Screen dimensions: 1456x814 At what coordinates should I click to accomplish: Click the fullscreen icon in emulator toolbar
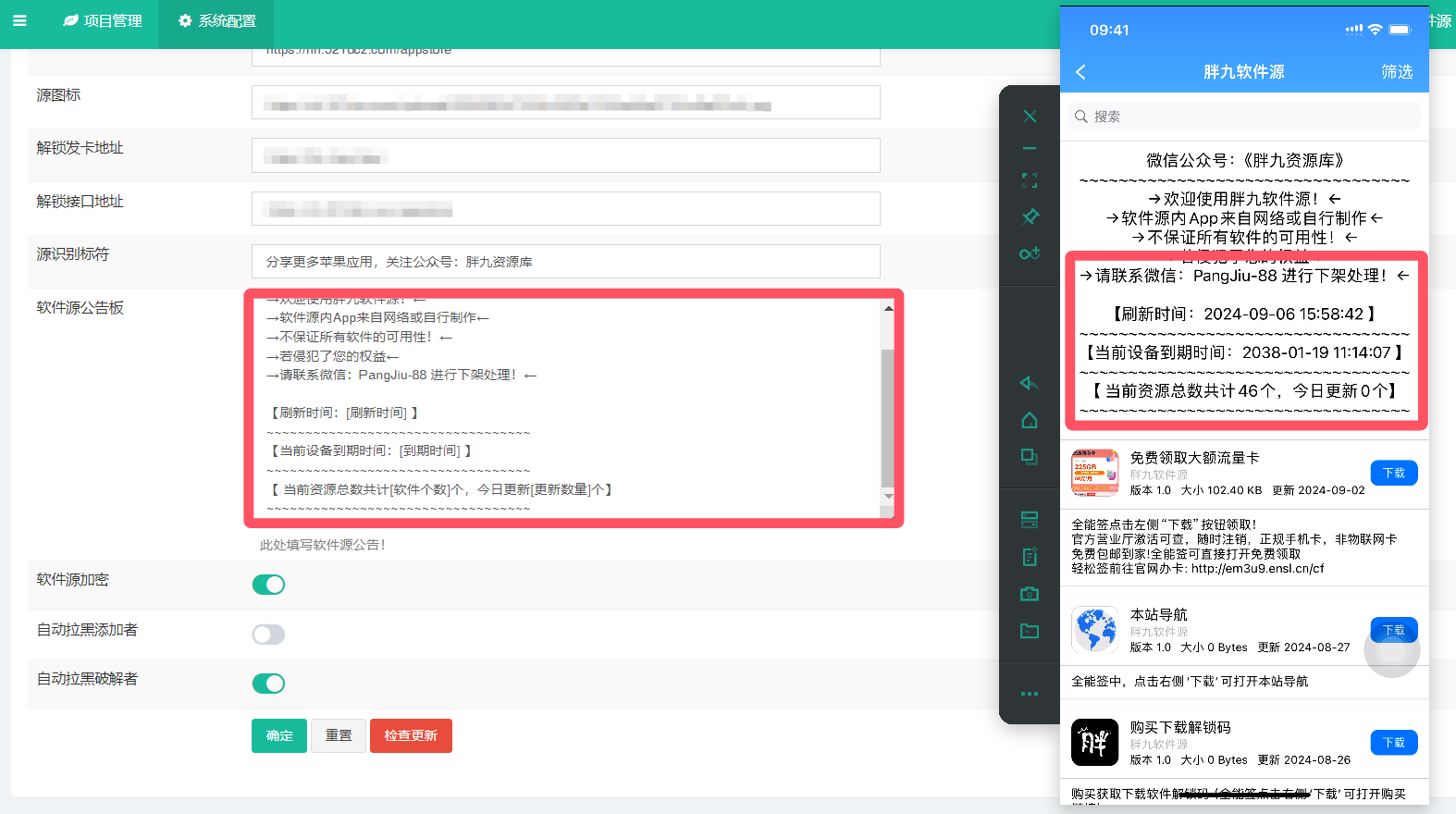coord(1030,180)
